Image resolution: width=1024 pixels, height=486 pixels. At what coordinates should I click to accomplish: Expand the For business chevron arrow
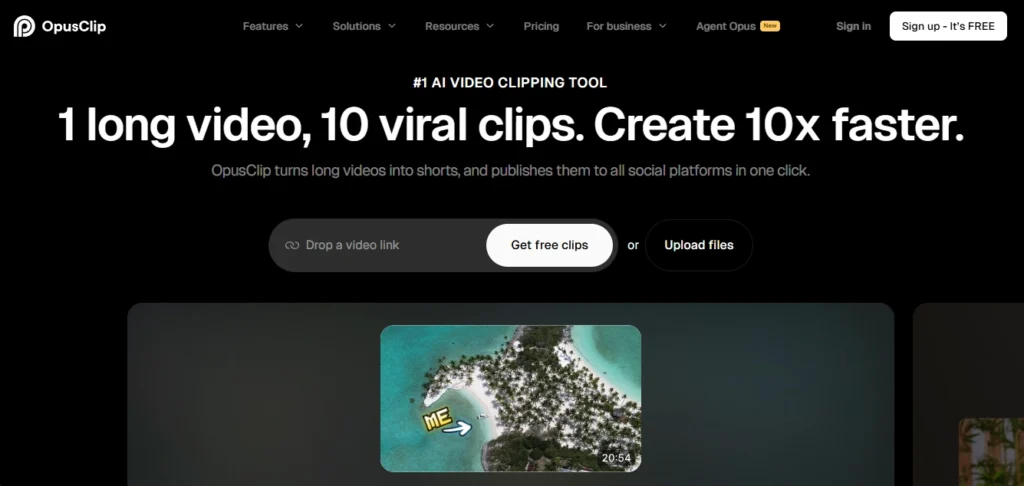(x=662, y=26)
